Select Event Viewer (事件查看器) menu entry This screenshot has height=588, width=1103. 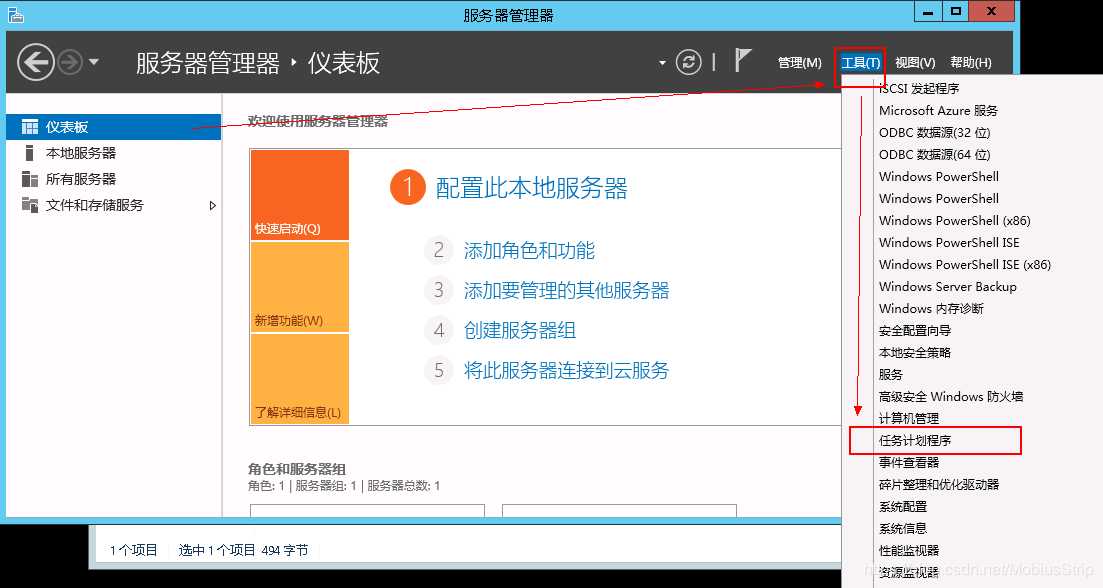point(909,462)
